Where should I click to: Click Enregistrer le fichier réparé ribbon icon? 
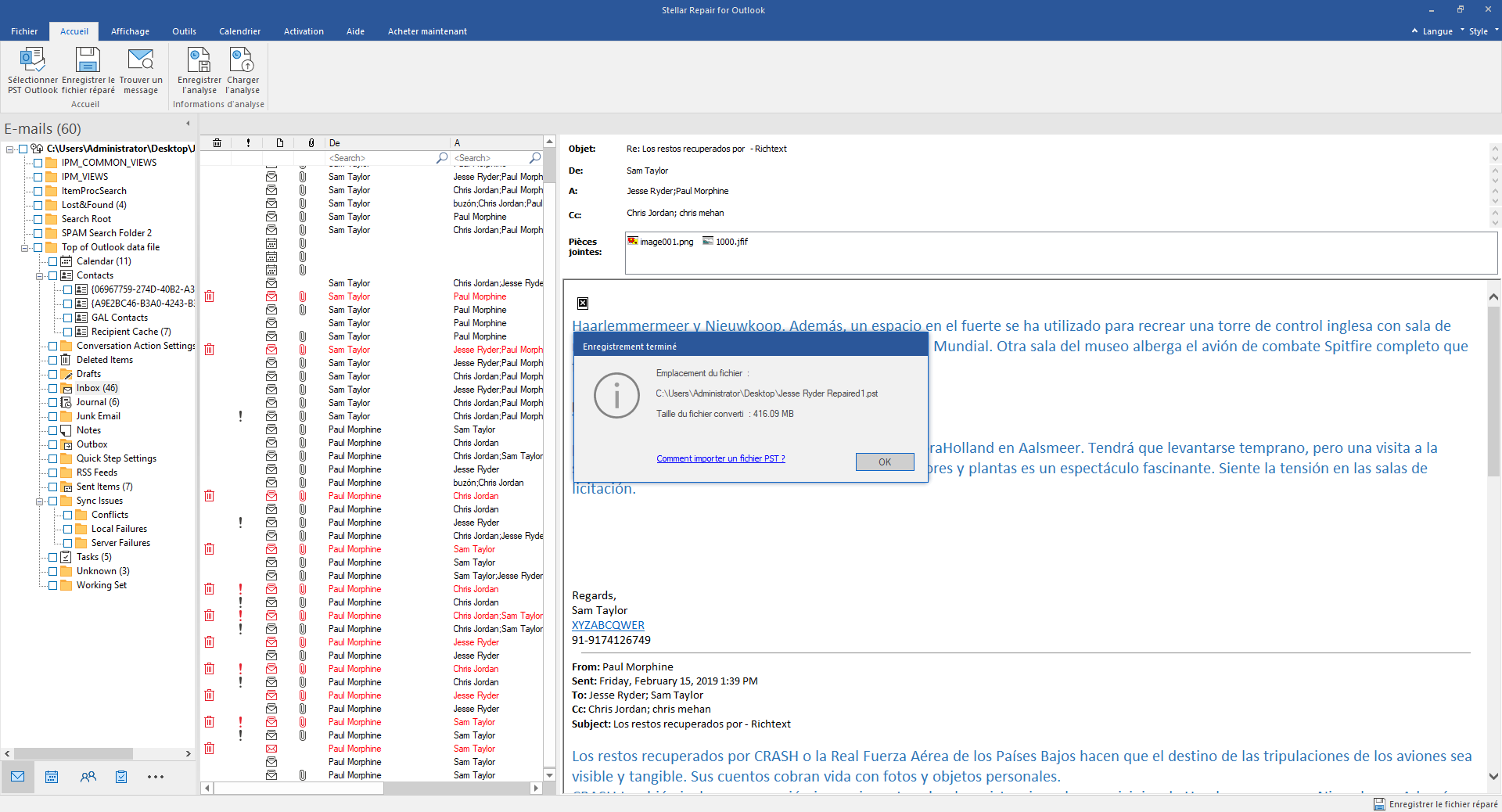88,59
